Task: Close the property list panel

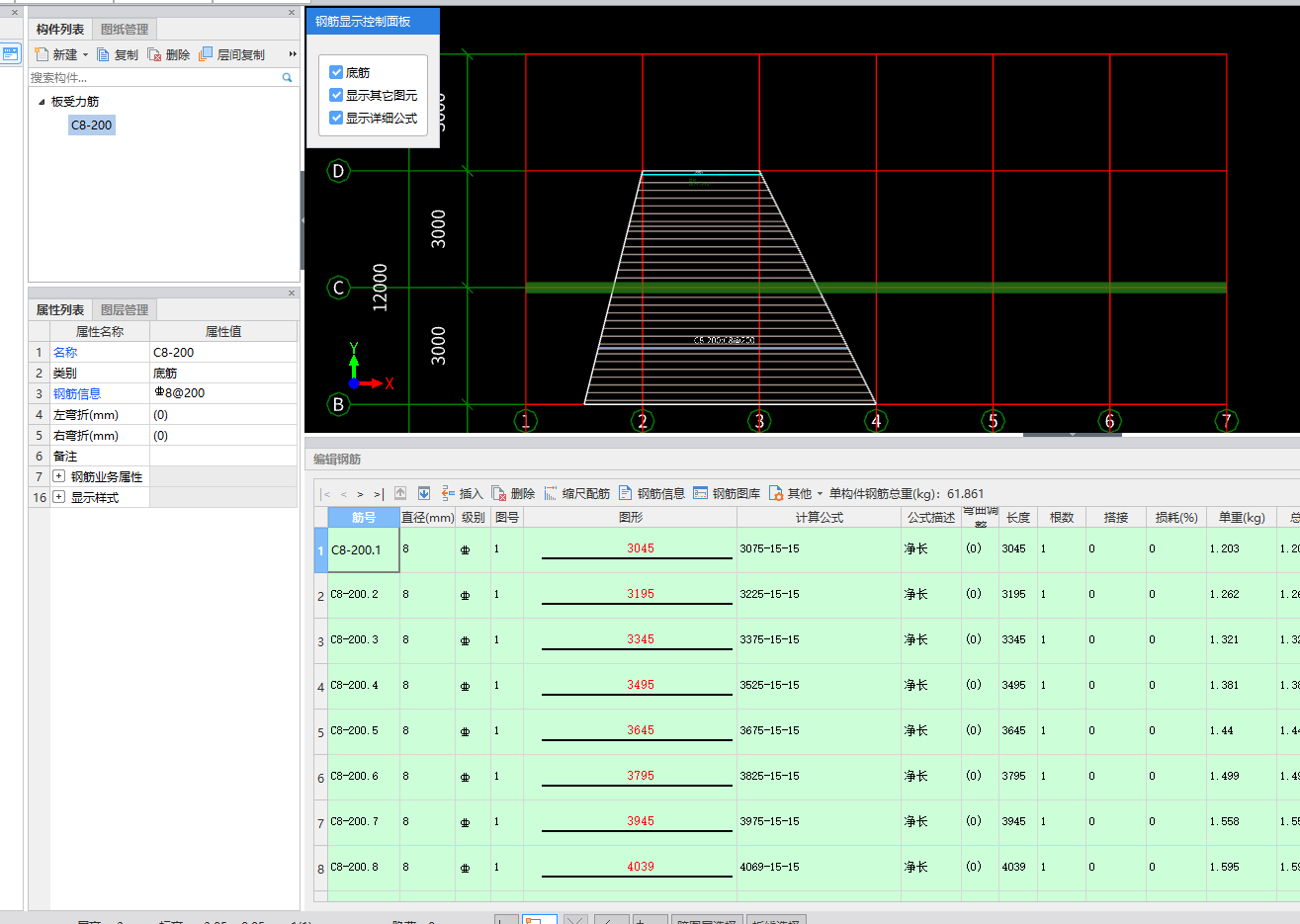Action: (292, 294)
